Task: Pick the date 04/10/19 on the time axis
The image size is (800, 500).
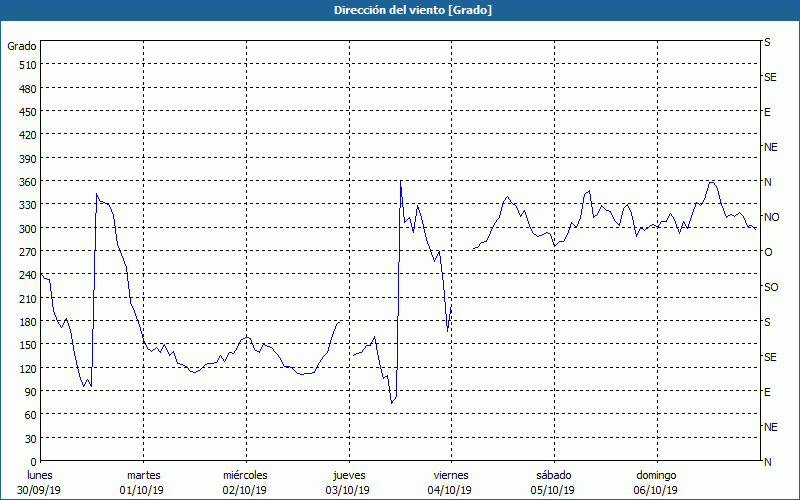Action: (450, 490)
